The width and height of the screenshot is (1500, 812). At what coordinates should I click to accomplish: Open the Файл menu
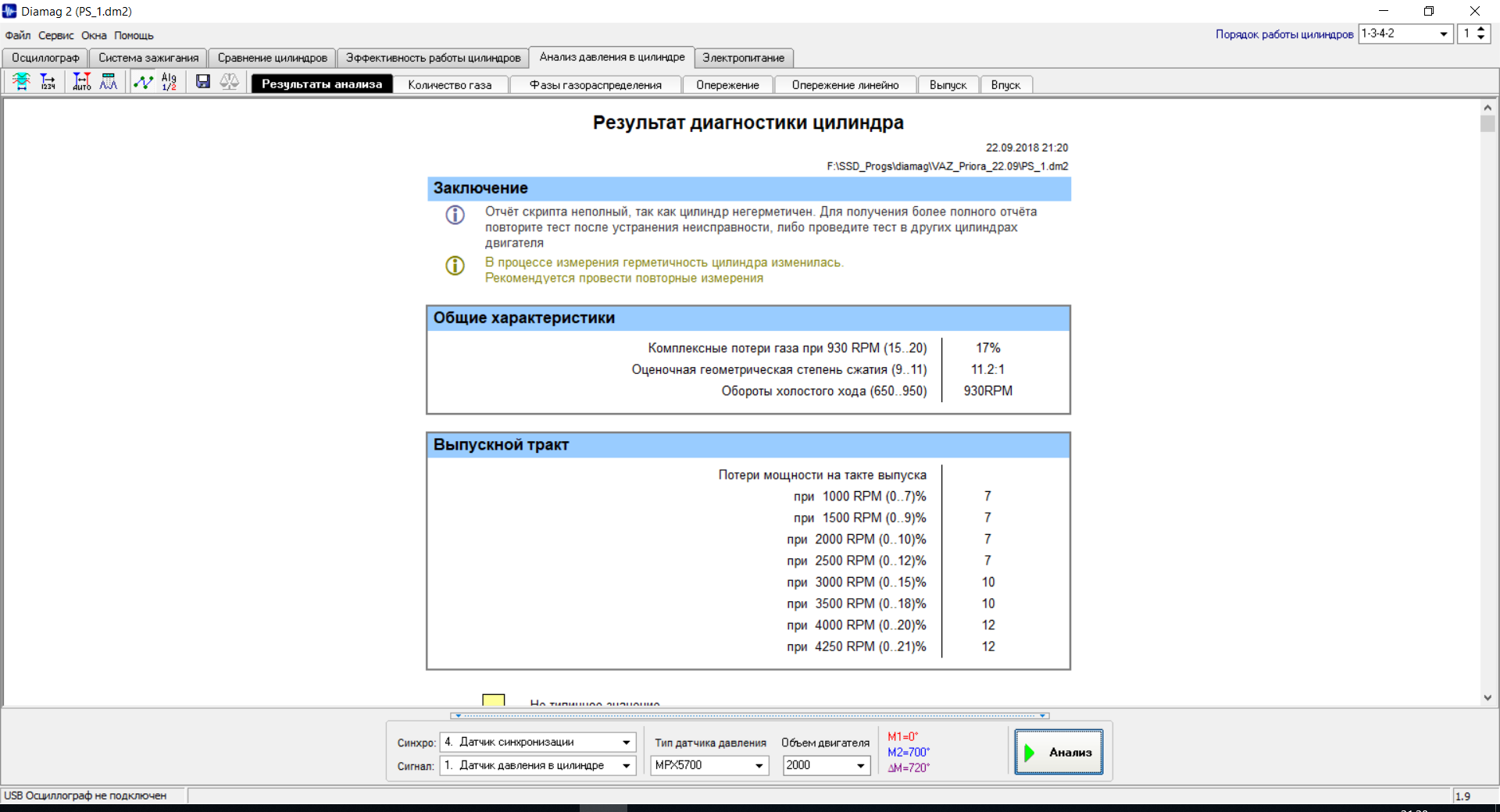pyautogui.click(x=18, y=35)
